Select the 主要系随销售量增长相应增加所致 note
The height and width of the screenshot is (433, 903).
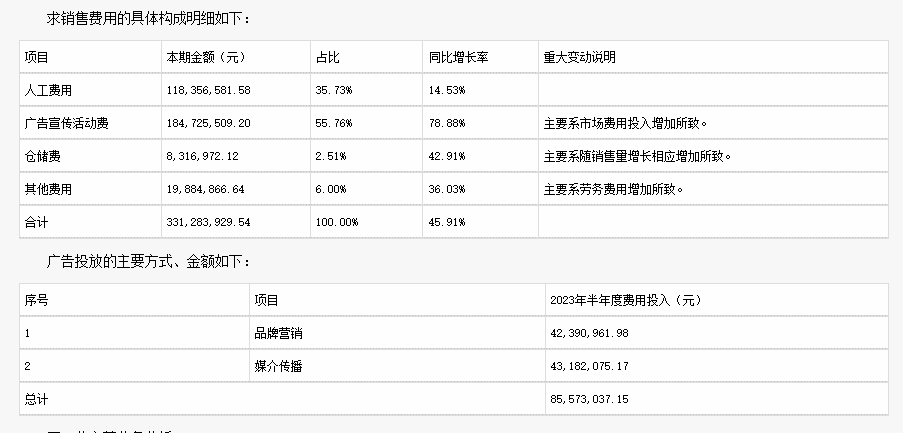[638, 156]
